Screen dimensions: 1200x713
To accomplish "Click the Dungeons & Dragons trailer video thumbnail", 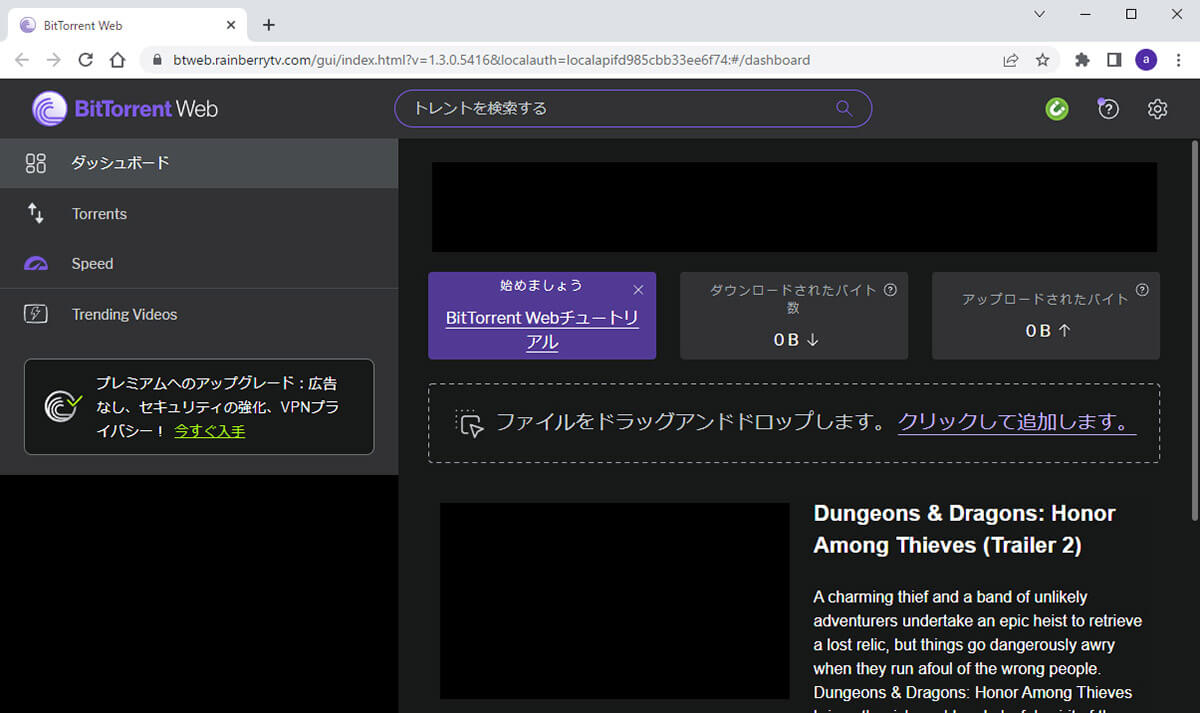I will pyautogui.click(x=614, y=601).
